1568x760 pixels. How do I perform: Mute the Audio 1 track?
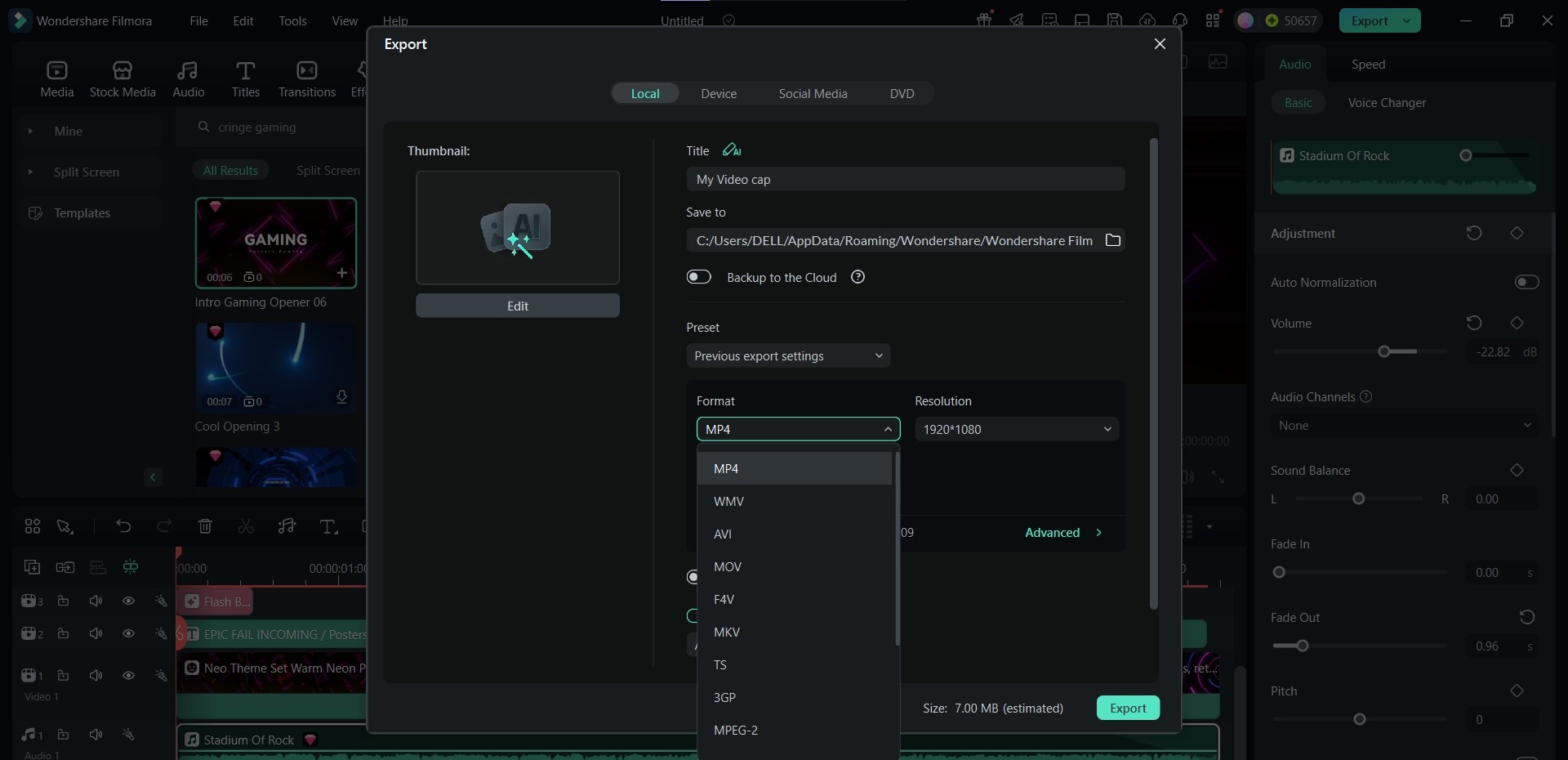tap(96, 734)
